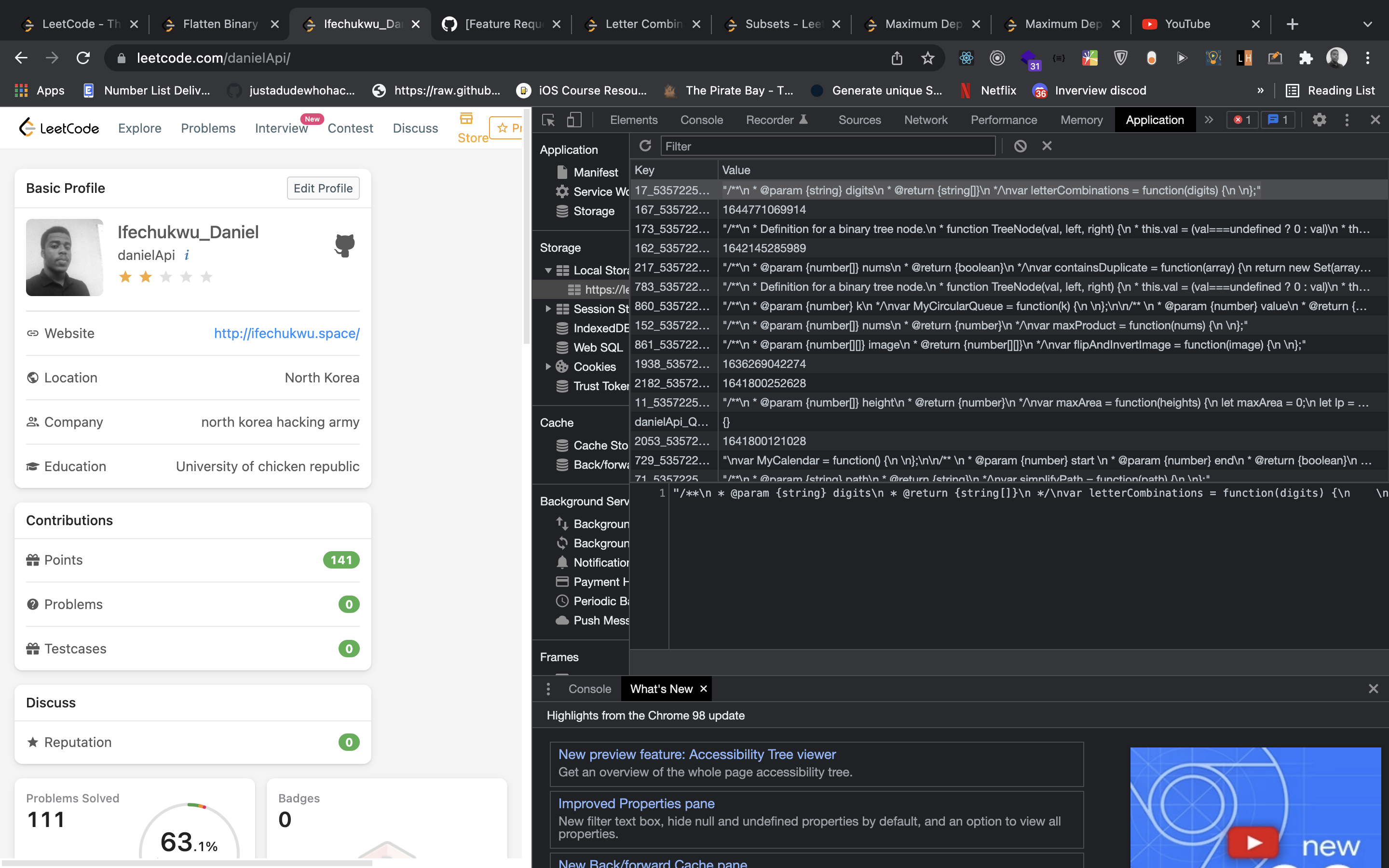This screenshot has width=1389, height=868.
Task: Open the Recorder tab
Action: 776,120
